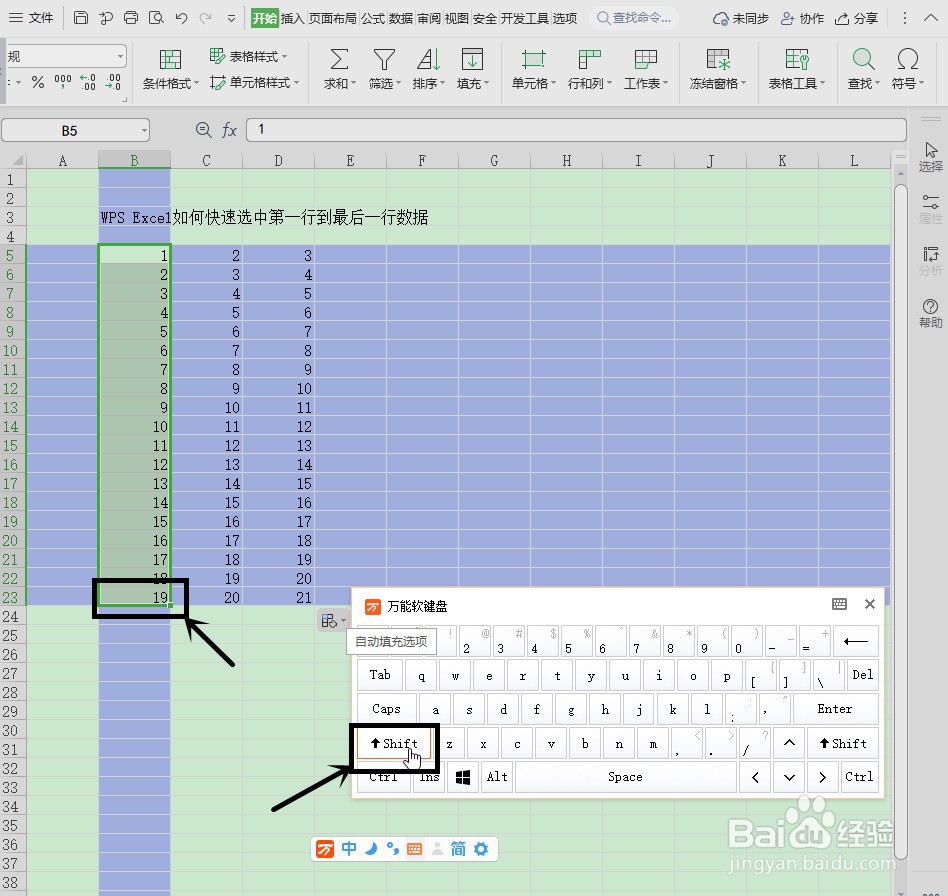
Task: Click the Redo arrow icon
Action: click(206, 18)
